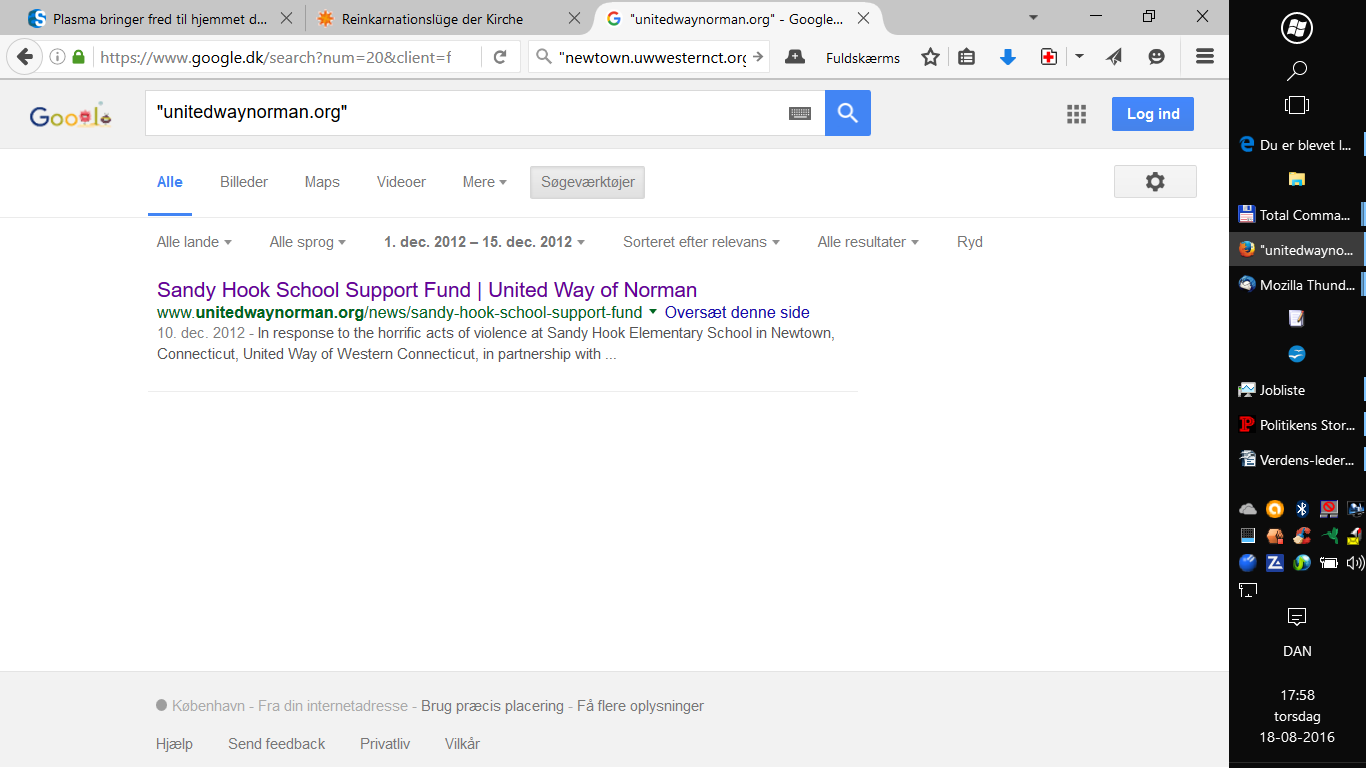Open the Alle lande filter dropdown
The height and width of the screenshot is (768, 1366).
[x=194, y=242]
